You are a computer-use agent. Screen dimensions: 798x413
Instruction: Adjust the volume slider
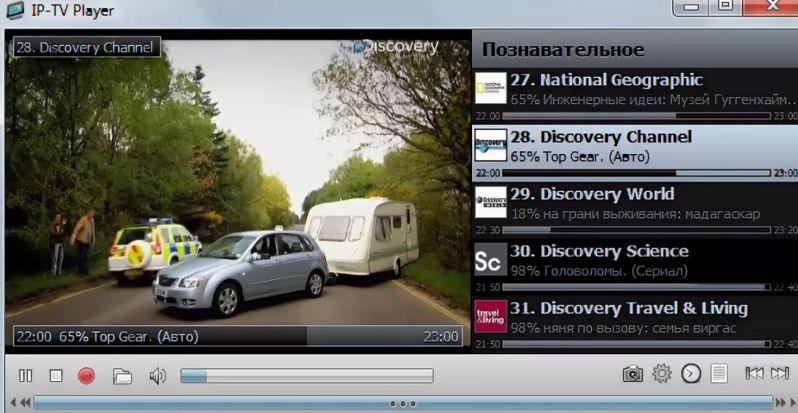307,376
